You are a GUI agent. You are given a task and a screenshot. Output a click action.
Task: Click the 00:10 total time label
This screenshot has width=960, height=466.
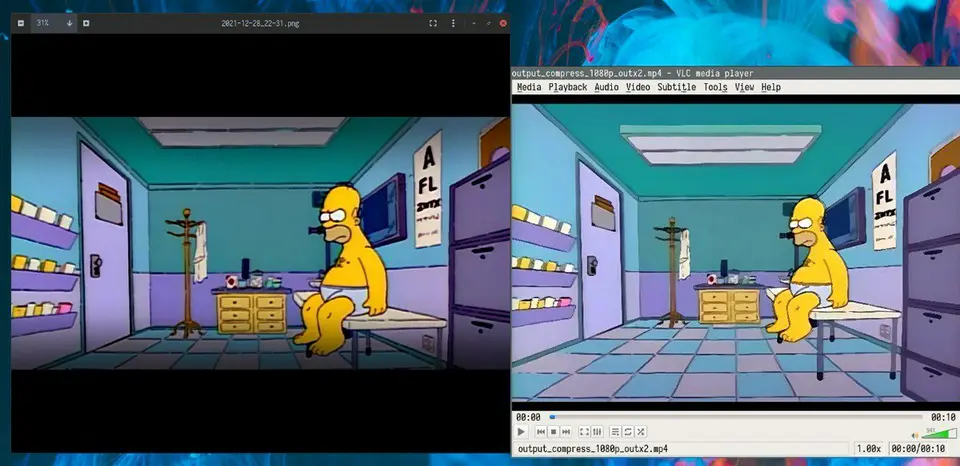(x=943, y=417)
